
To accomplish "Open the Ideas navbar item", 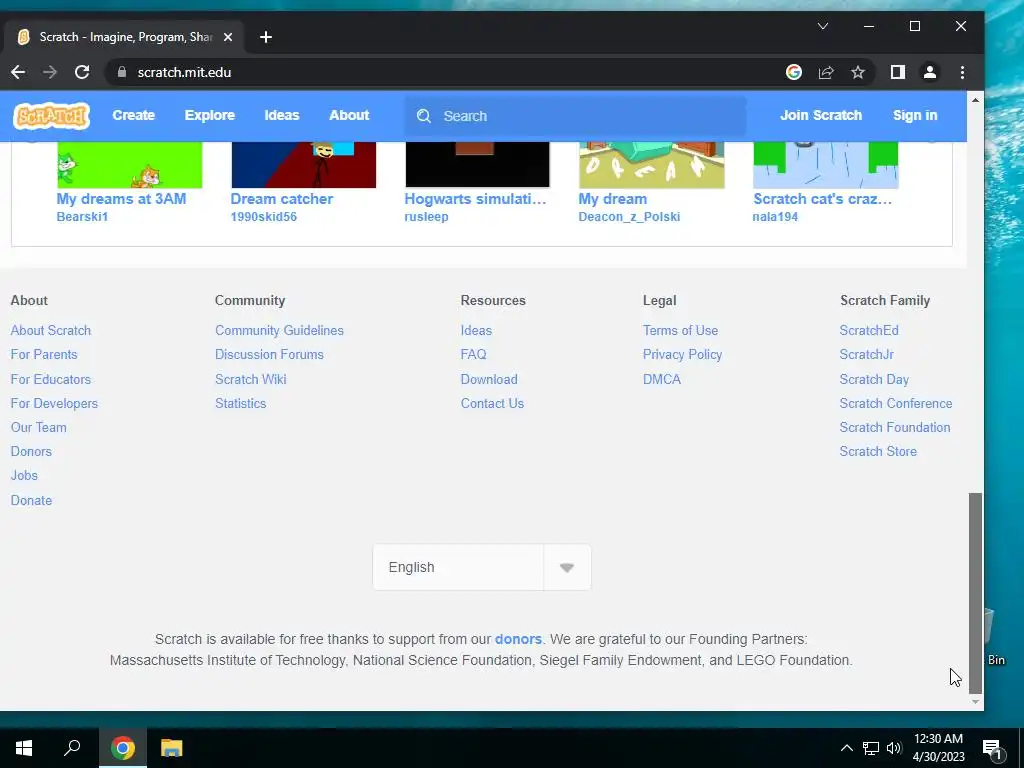I will point(281,116).
